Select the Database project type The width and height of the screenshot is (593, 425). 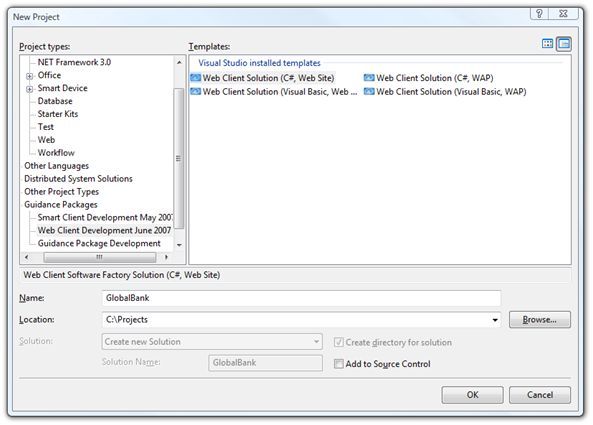coord(55,101)
